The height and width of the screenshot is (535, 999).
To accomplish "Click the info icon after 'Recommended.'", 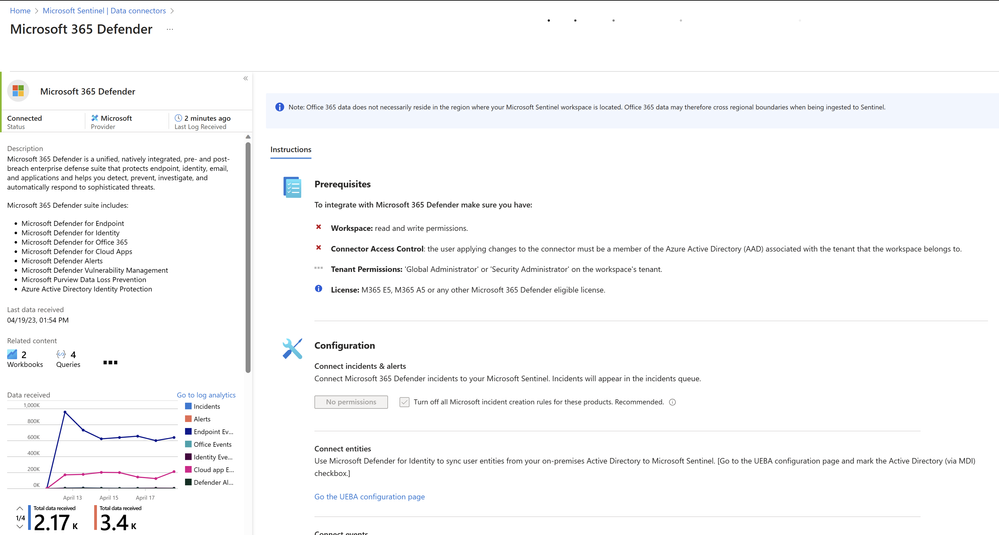I will pos(672,402).
